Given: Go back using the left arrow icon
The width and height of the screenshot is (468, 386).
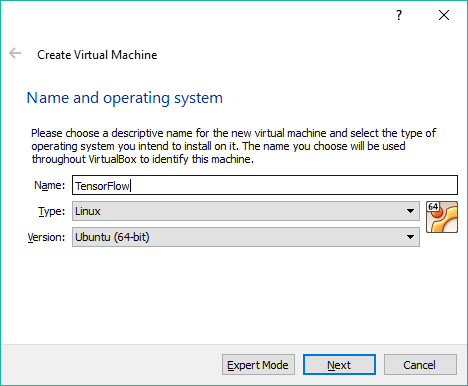Looking at the screenshot, I should click(x=15, y=53).
